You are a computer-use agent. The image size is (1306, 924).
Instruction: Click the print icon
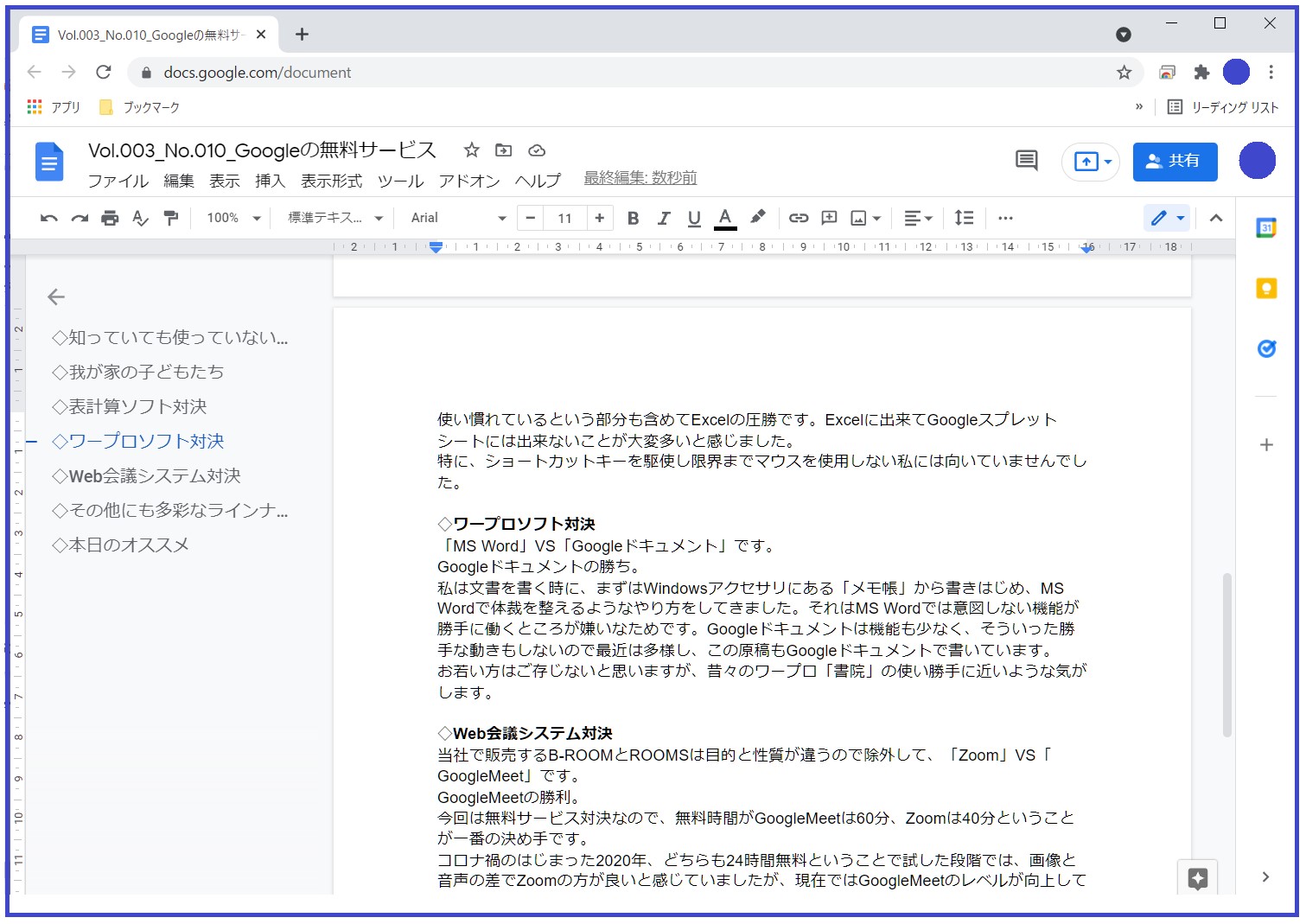click(x=110, y=219)
